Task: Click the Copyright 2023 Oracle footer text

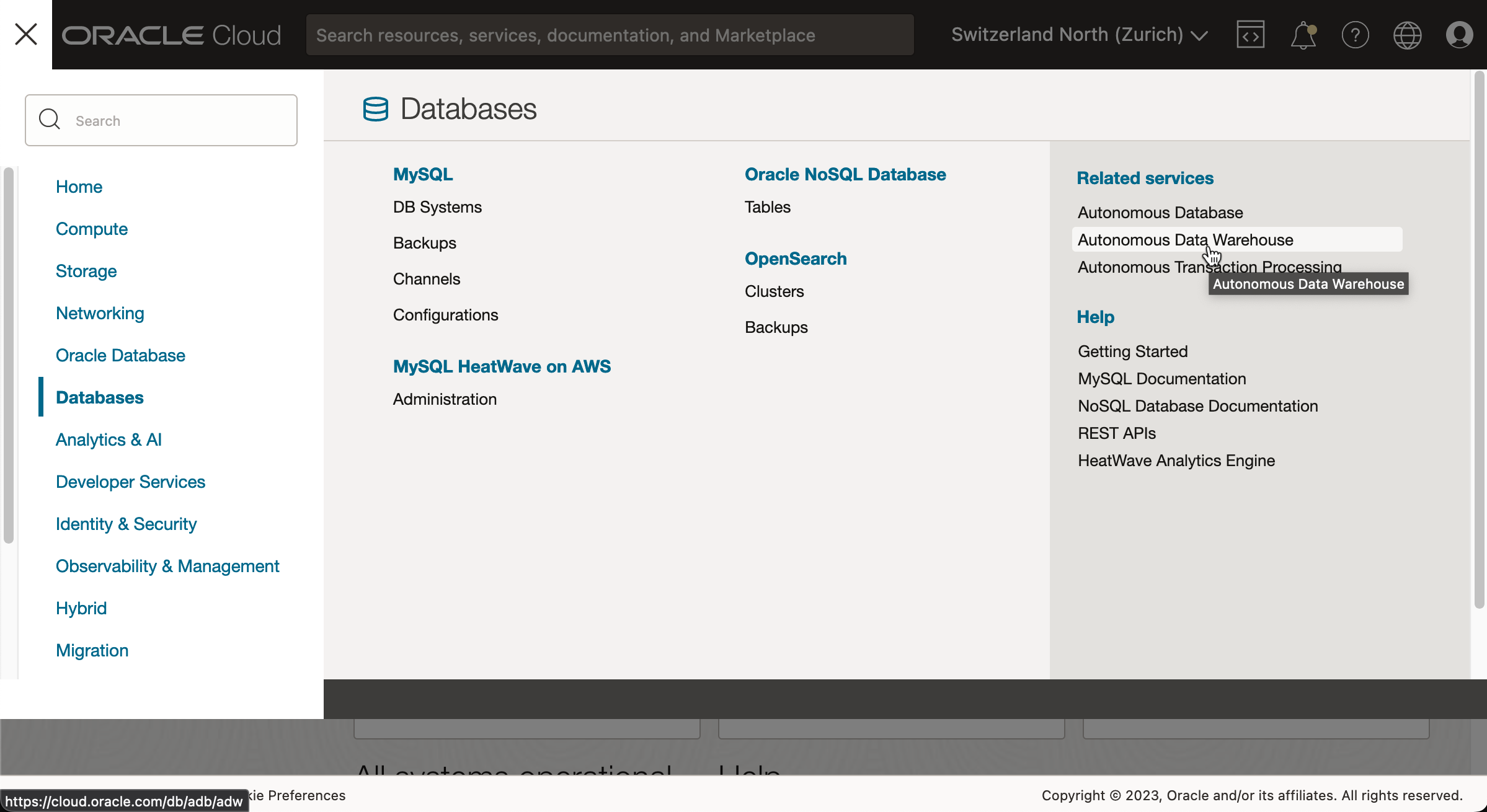Action: click(x=1252, y=795)
